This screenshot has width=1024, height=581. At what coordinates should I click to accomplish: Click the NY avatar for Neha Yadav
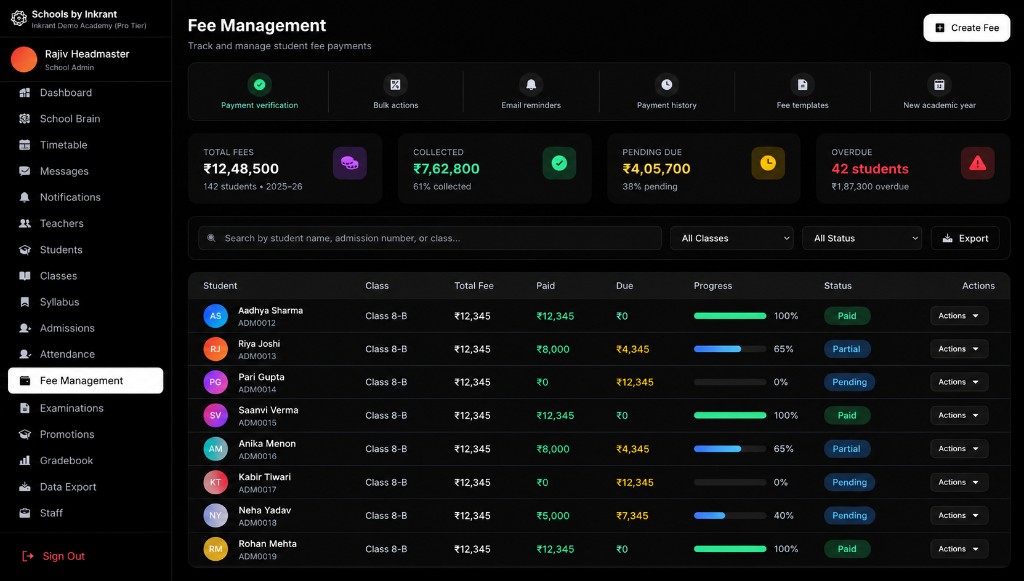coord(216,516)
